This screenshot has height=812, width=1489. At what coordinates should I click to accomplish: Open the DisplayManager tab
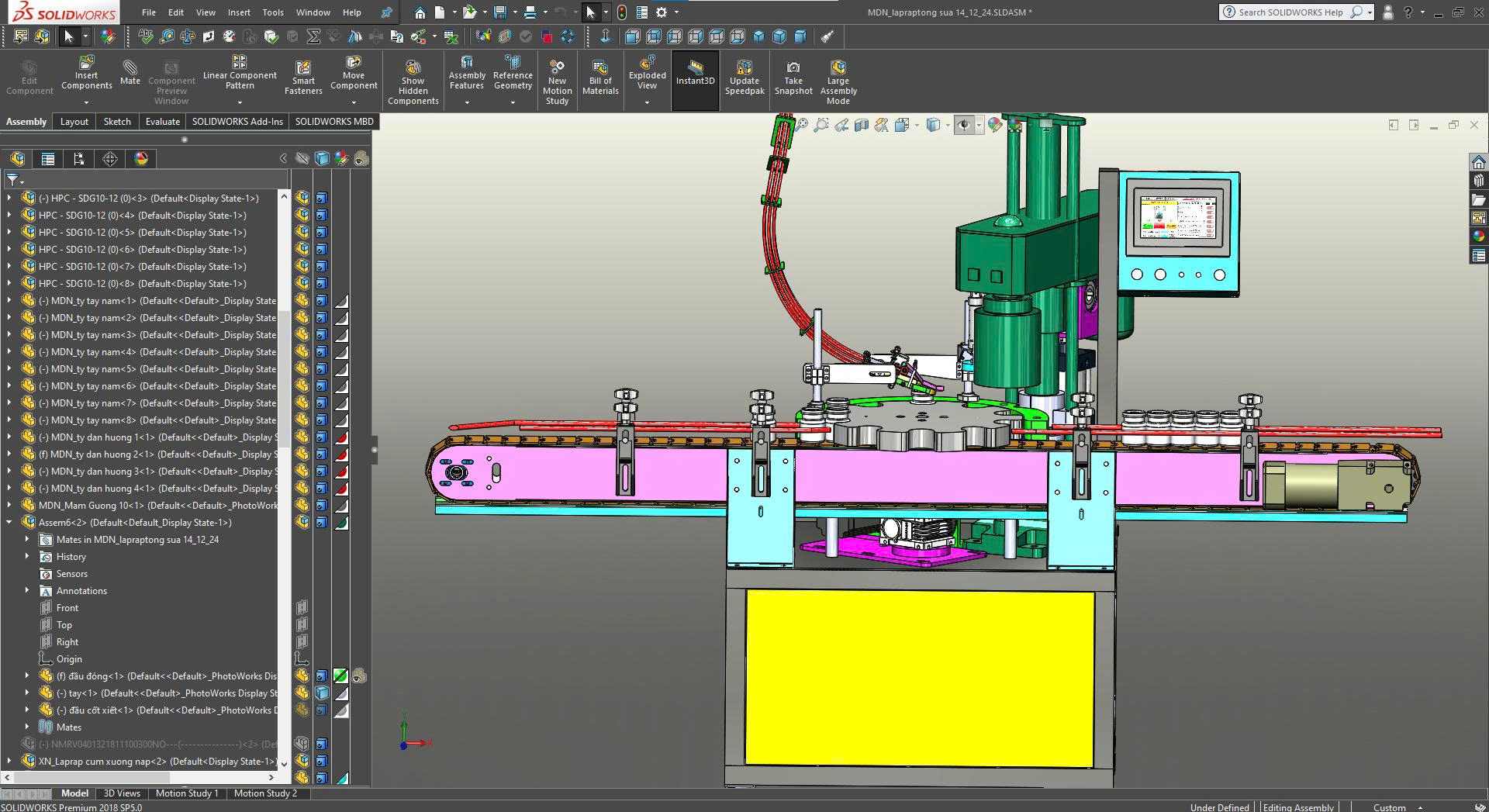click(141, 159)
